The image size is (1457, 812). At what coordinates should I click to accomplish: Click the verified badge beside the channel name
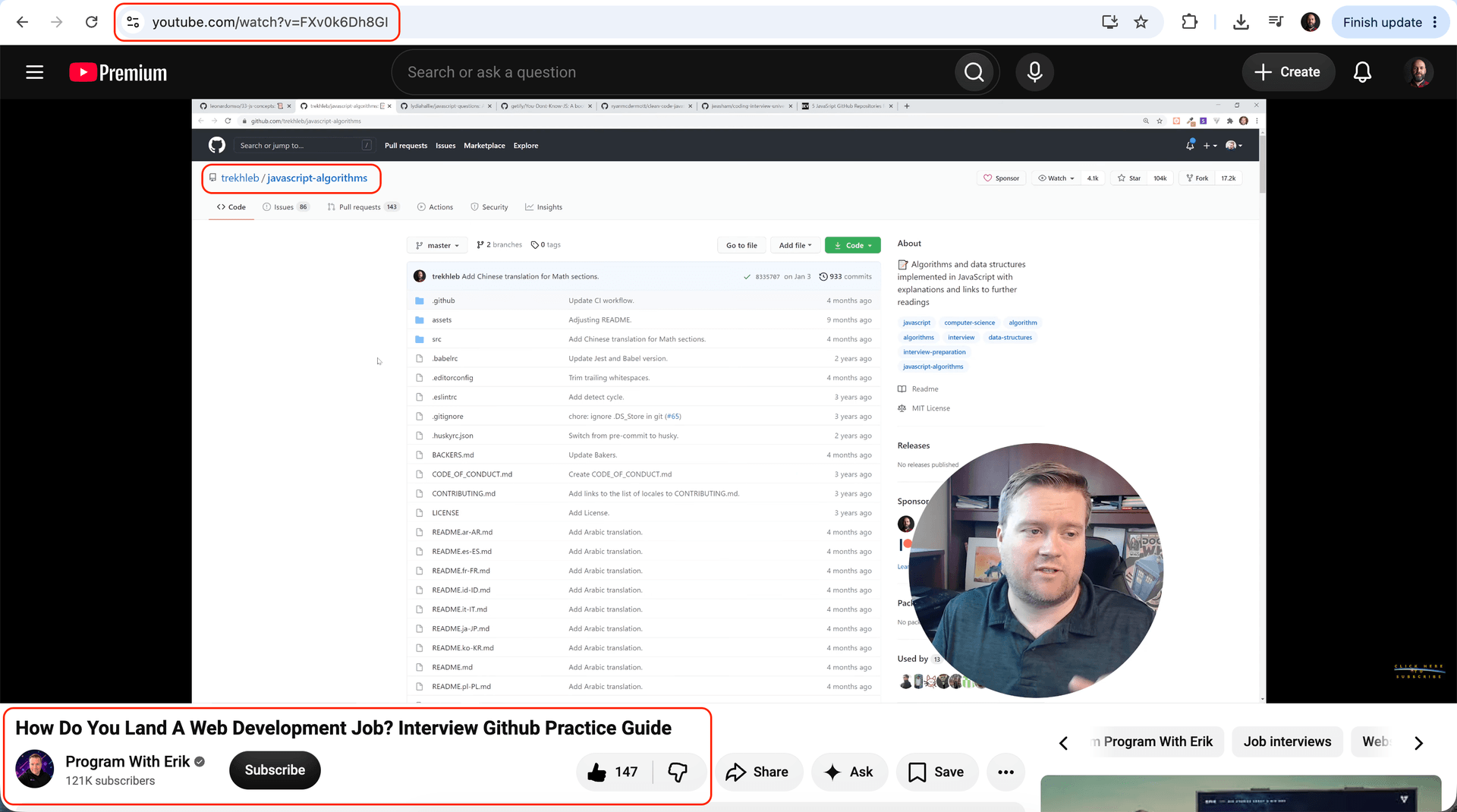click(x=200, y=762)
